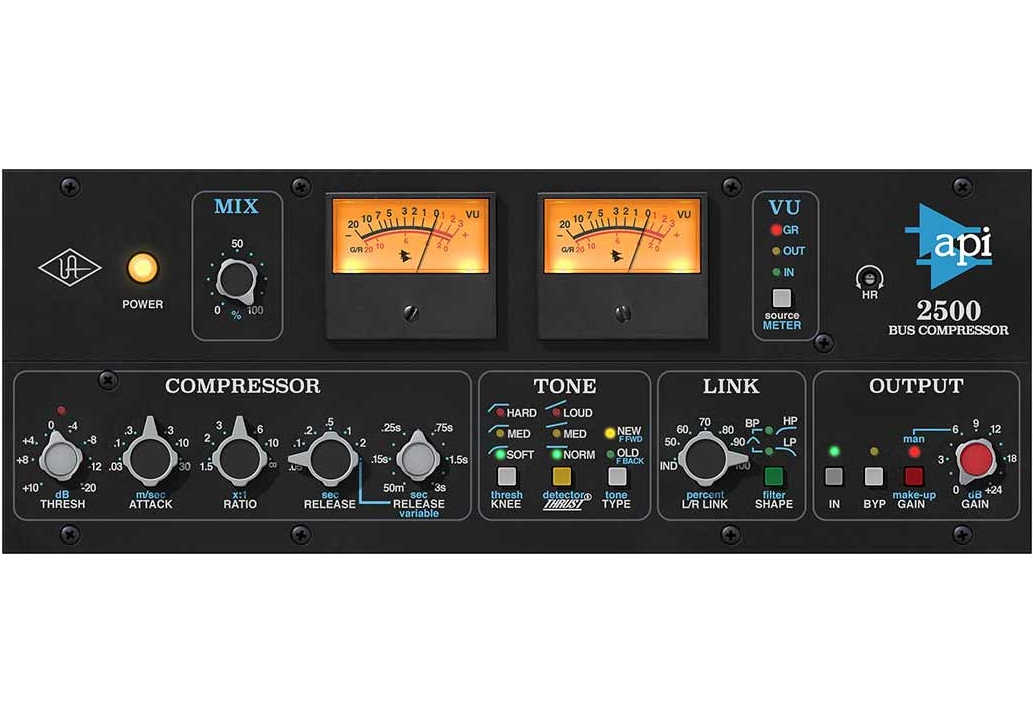Click the 'COMPRESSOR' section heading

[x=242, y=385]
